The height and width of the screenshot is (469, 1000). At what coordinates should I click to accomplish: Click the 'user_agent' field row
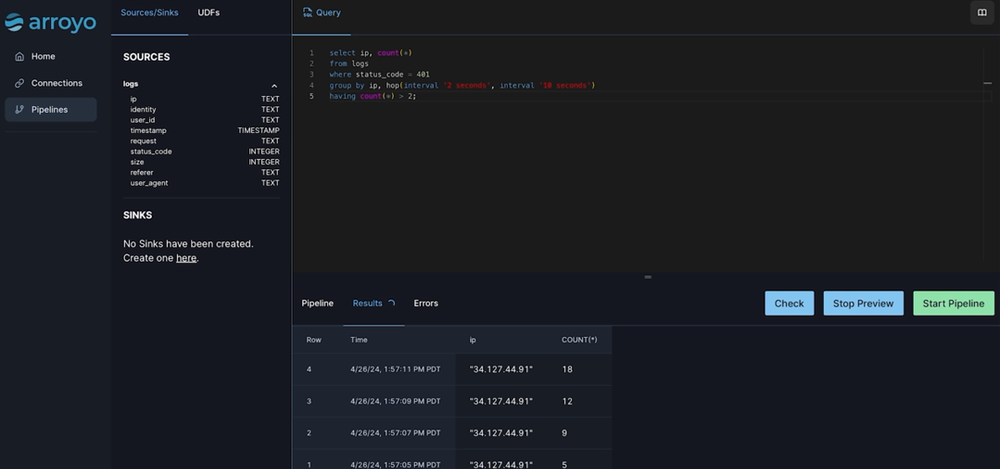[205, 183]
